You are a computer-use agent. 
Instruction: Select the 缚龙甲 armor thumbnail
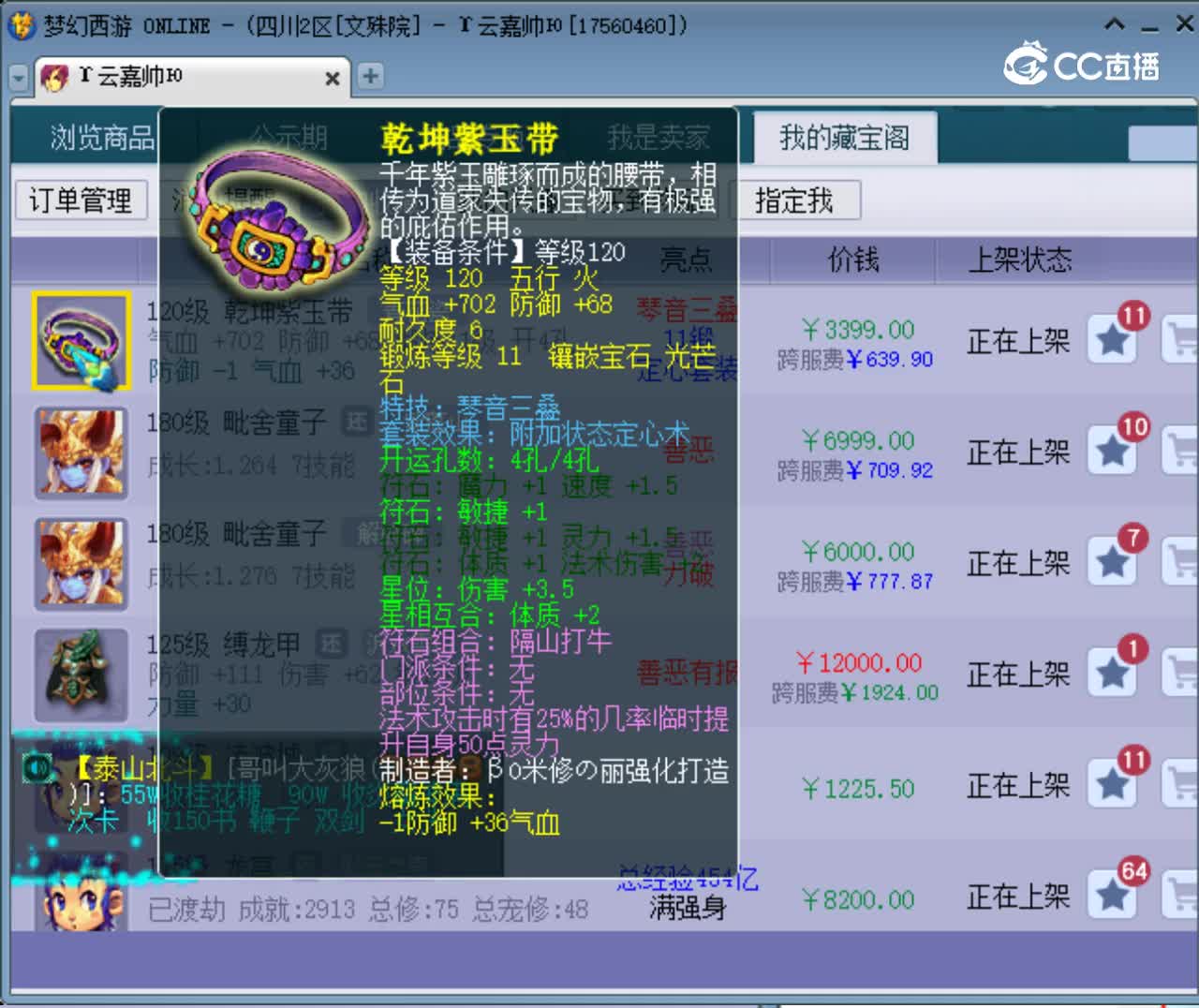click(x=81, y=674)
